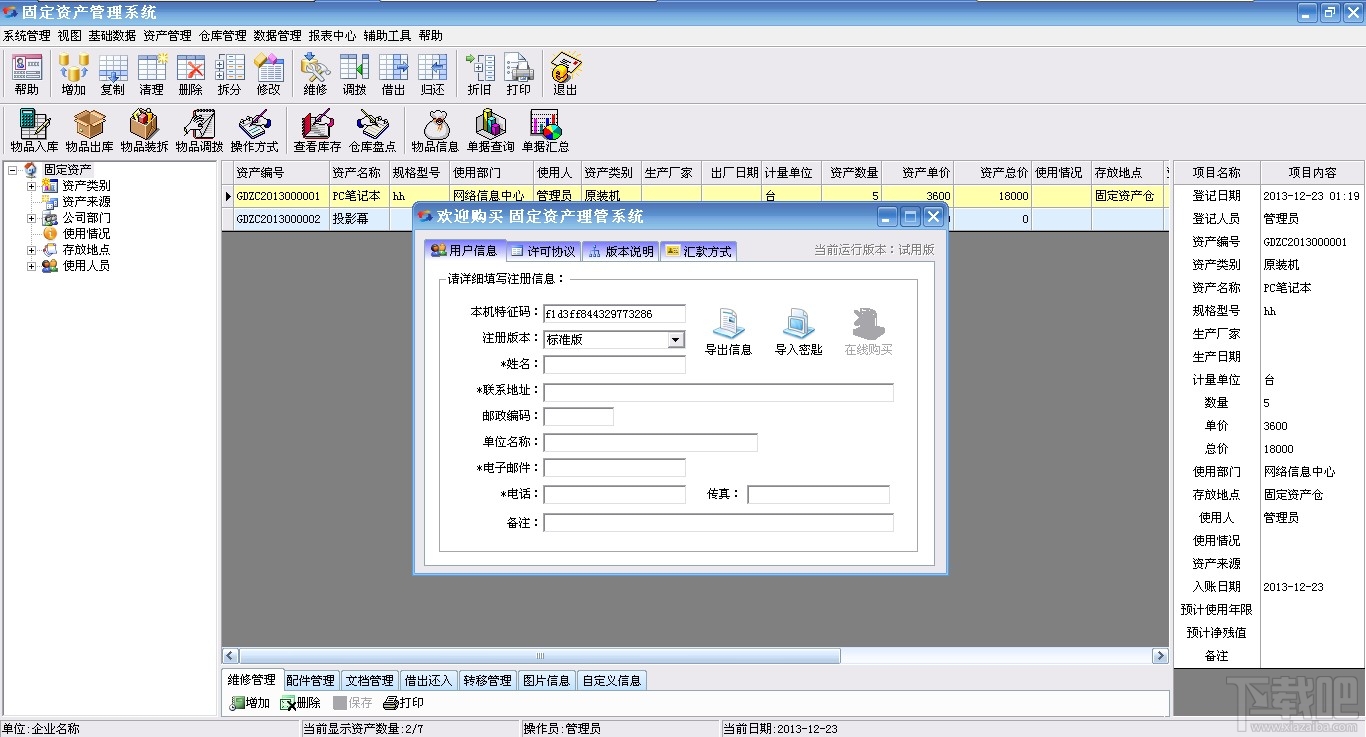This screenshot has width=1366, height=737.
Task: Click 删除 button in 维修管理 panel
Action: coord(301,703)
